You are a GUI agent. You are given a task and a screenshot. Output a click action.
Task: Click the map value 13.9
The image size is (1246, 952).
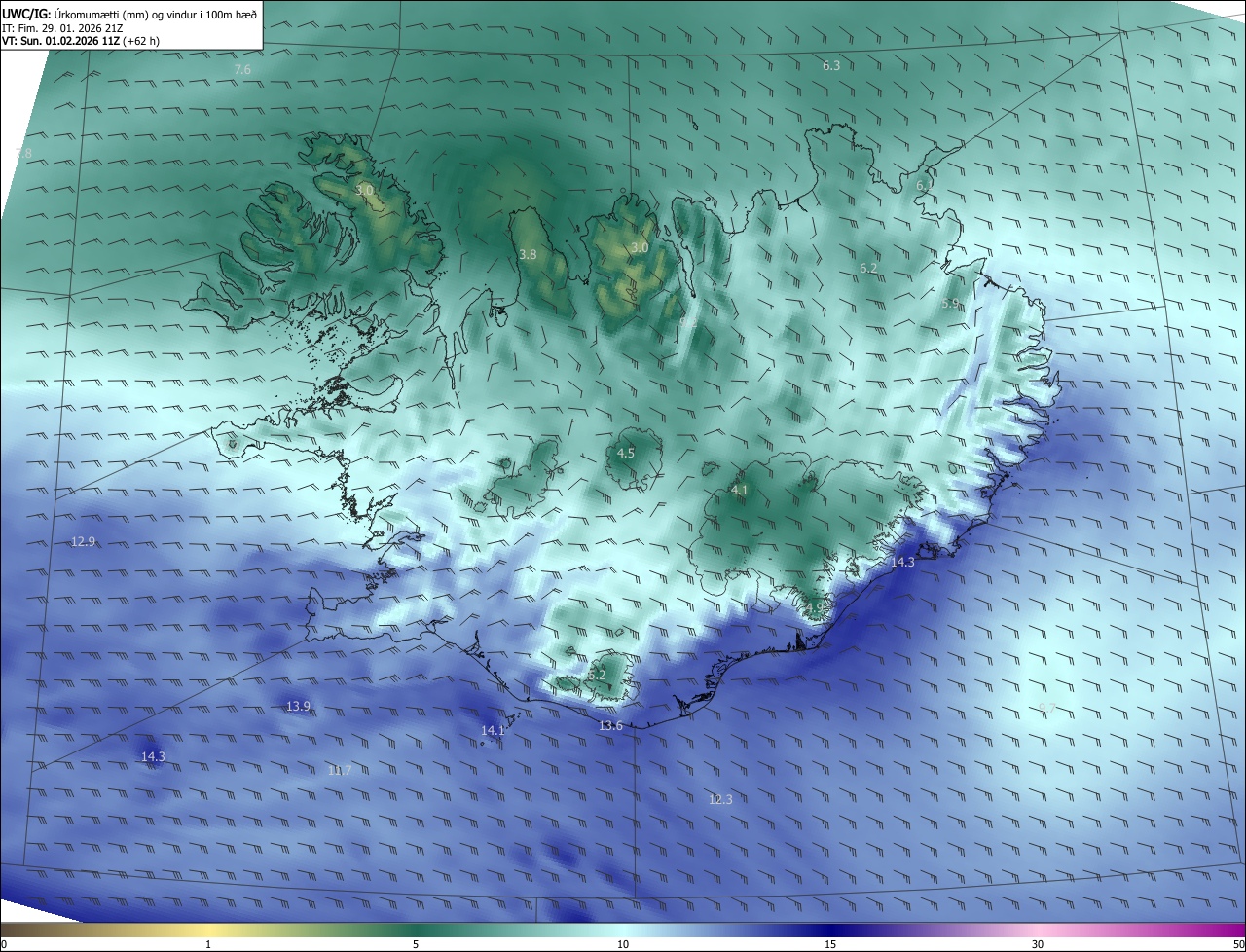298,706
